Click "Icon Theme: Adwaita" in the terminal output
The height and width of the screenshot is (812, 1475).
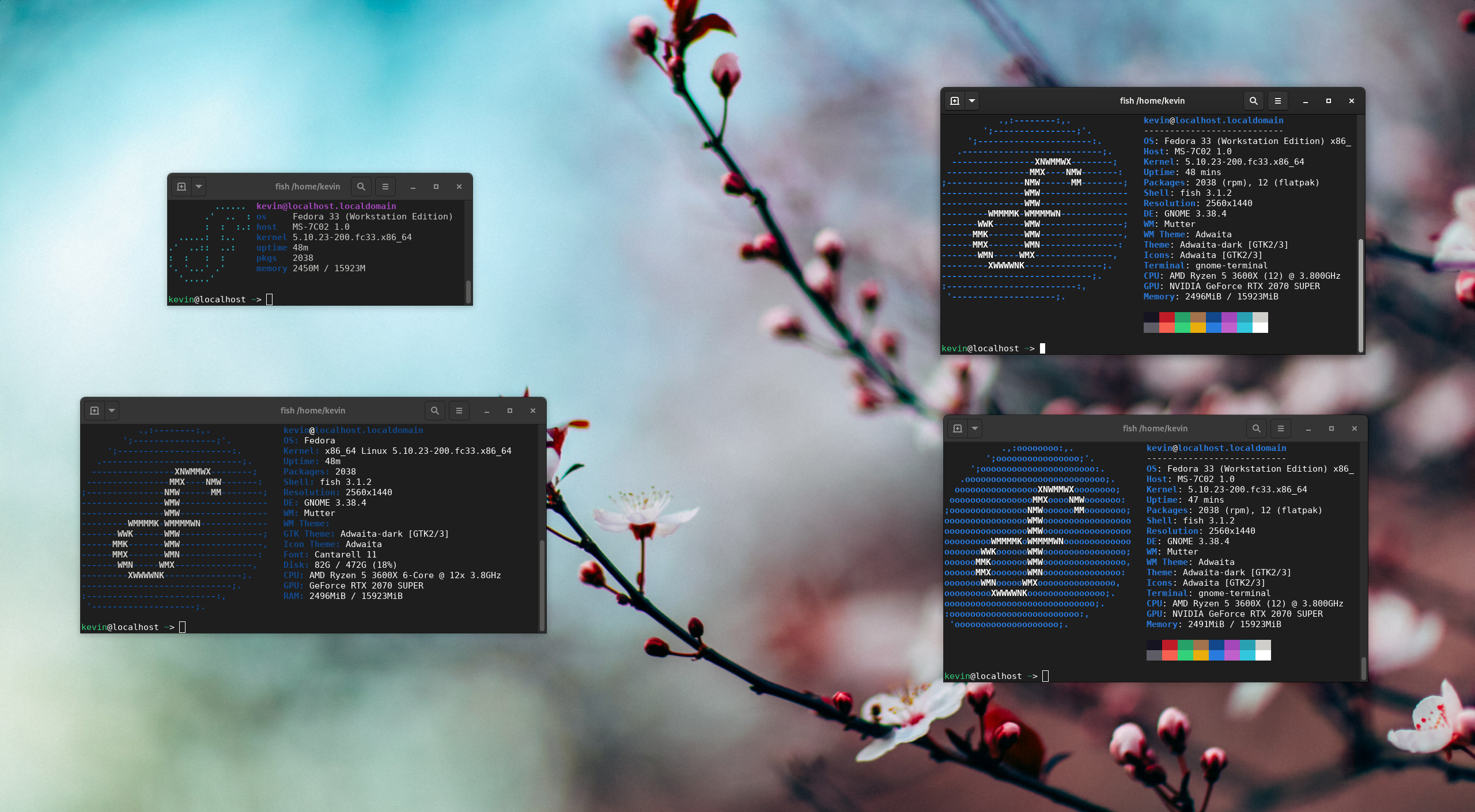click(332, 544)
